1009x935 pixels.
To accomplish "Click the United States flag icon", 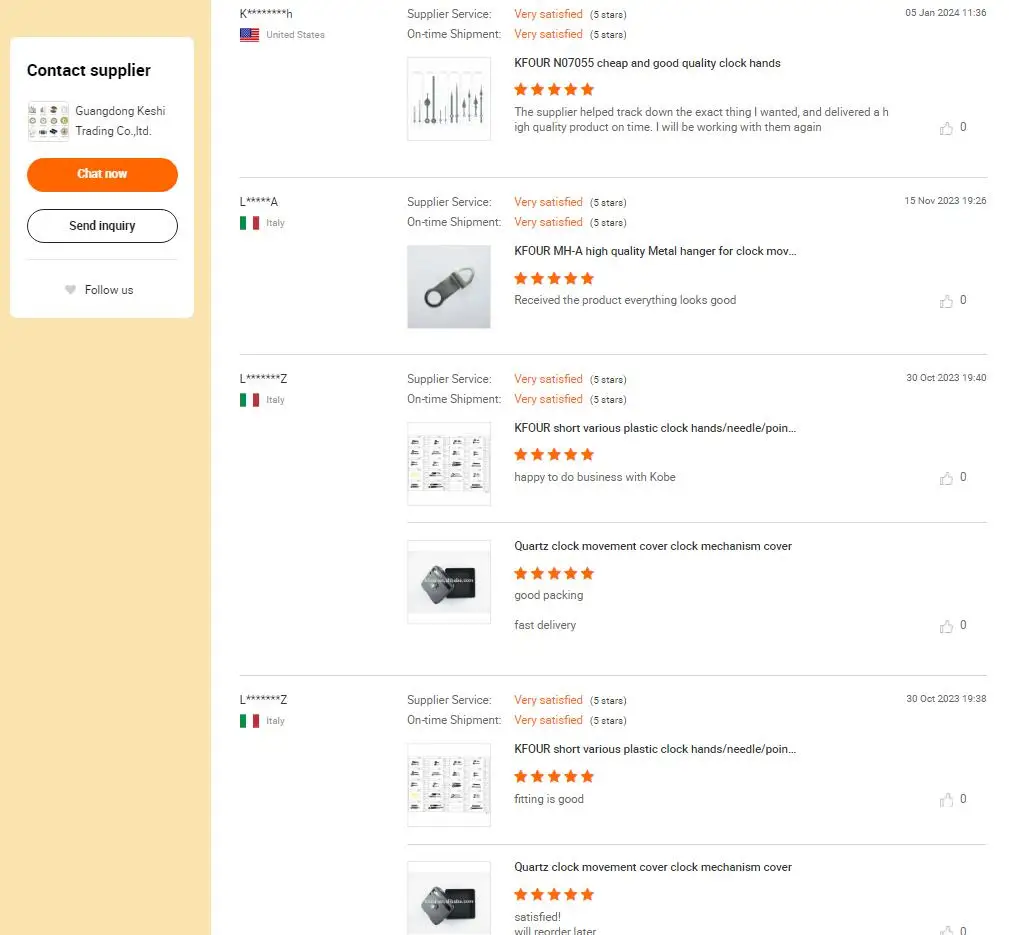I will 250,35.
